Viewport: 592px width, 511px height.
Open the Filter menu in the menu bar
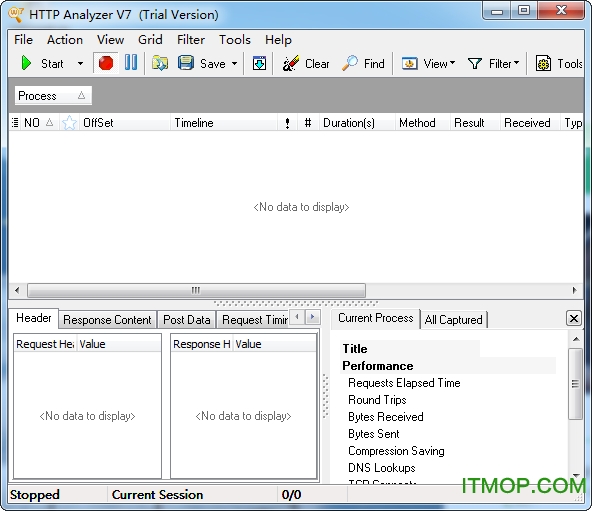point(191,40)
